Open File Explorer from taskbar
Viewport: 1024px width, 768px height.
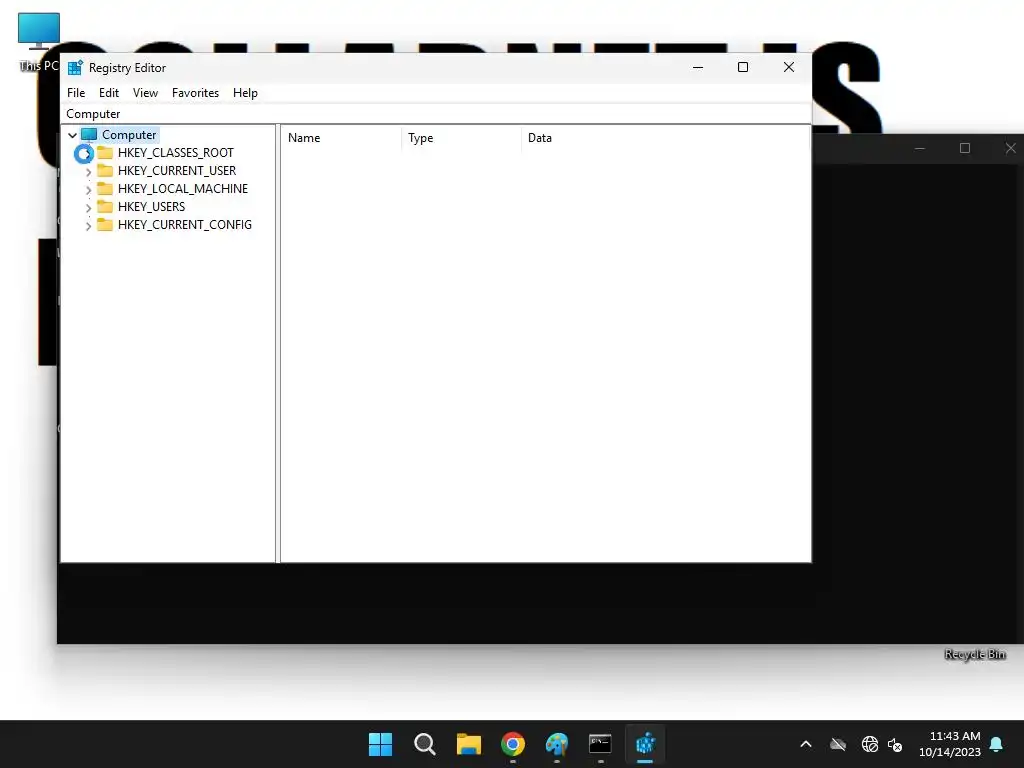coord(469,744)
